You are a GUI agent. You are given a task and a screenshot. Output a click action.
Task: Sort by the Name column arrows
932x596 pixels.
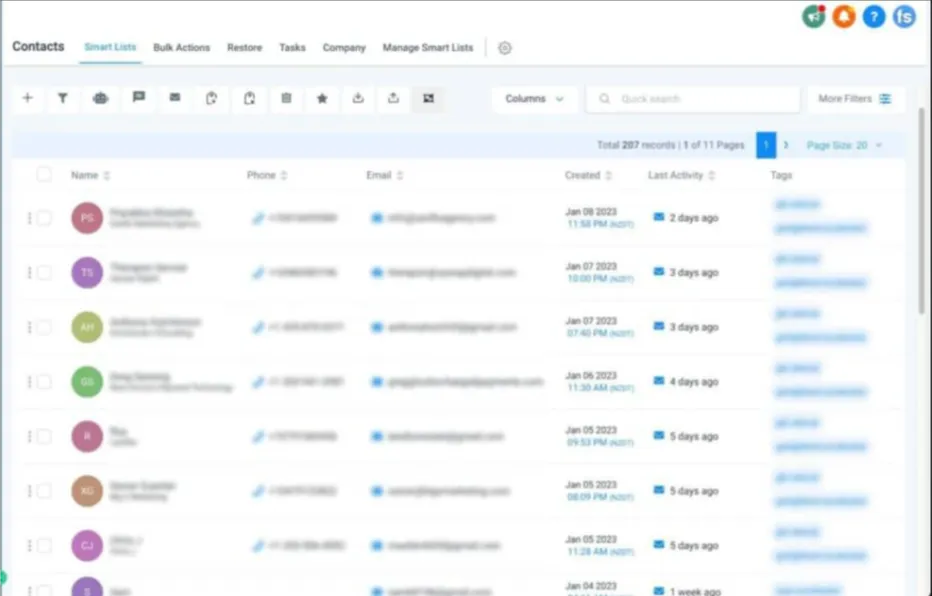(x=106, y=175)
